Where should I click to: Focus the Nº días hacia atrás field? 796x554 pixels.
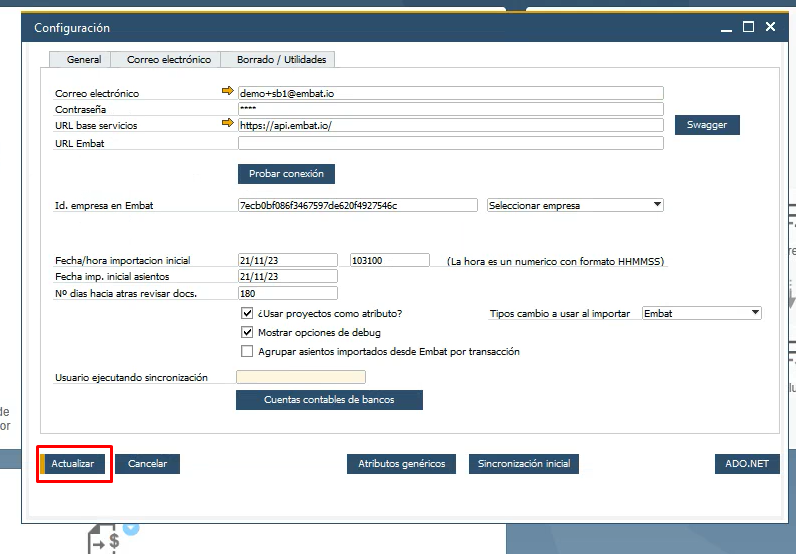[288, 293]
